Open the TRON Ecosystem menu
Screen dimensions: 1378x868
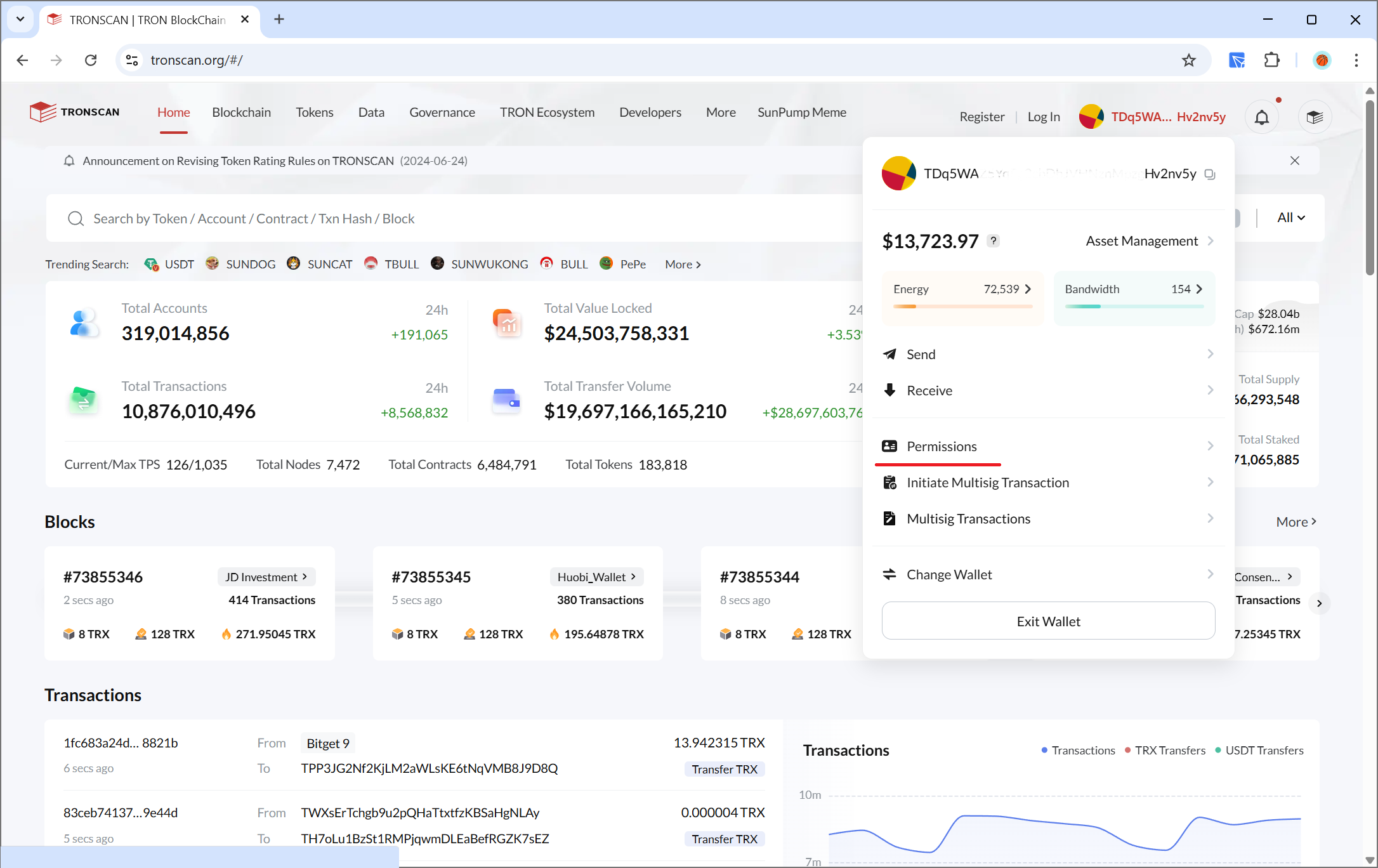tap(548, 113)
